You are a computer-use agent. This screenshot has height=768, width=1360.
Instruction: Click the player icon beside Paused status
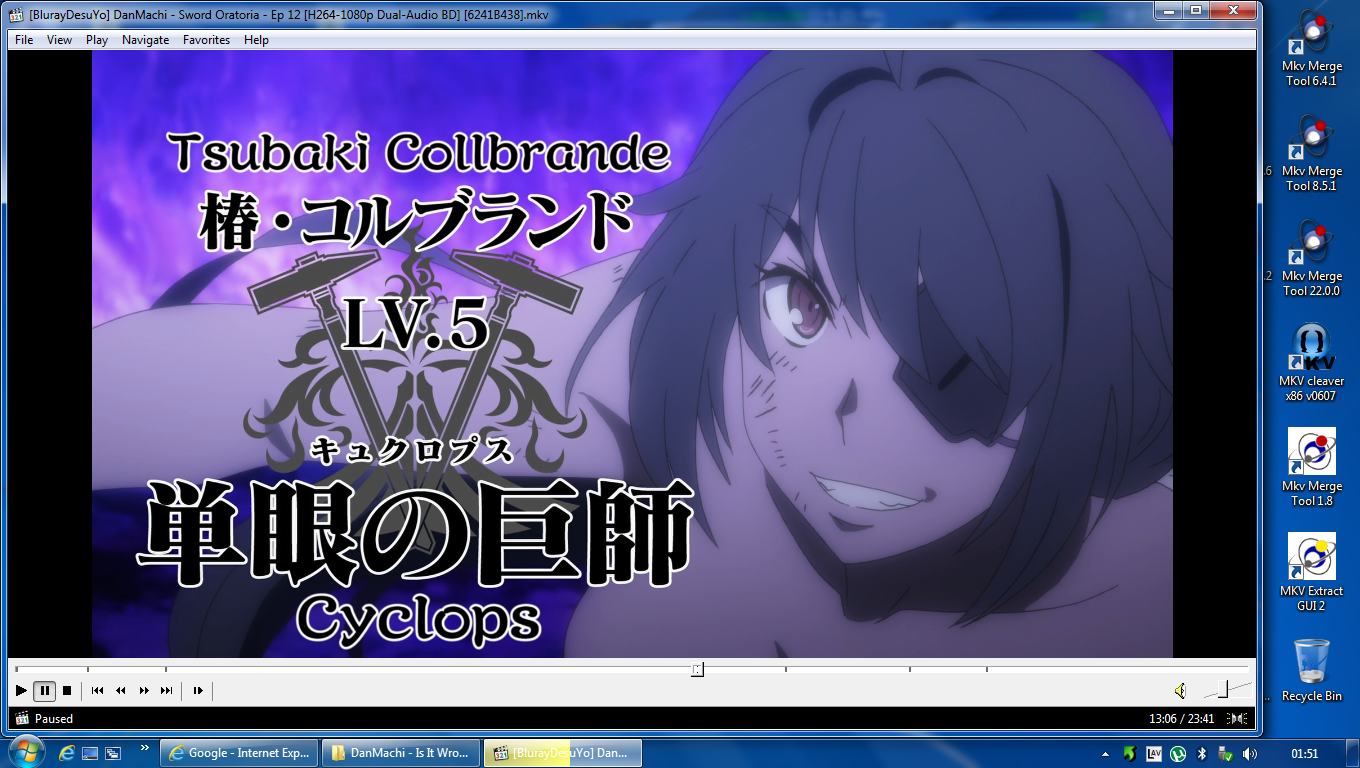click(22, 718)
